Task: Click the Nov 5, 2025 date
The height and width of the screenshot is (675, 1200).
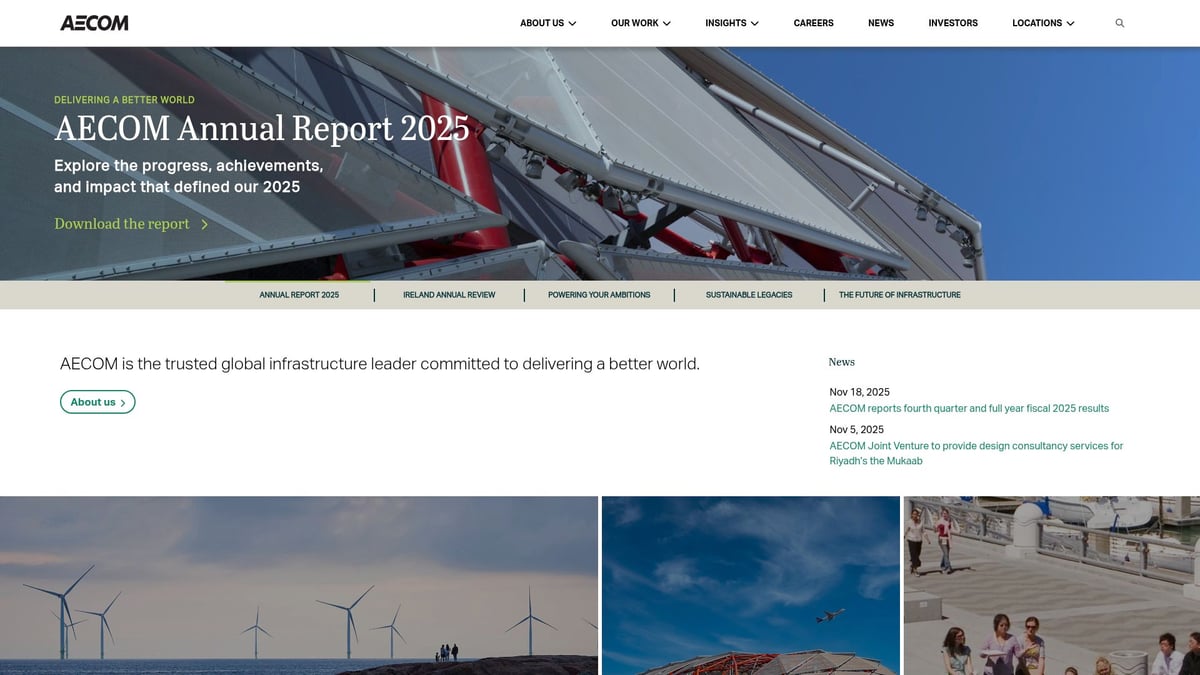Action: 856,429
